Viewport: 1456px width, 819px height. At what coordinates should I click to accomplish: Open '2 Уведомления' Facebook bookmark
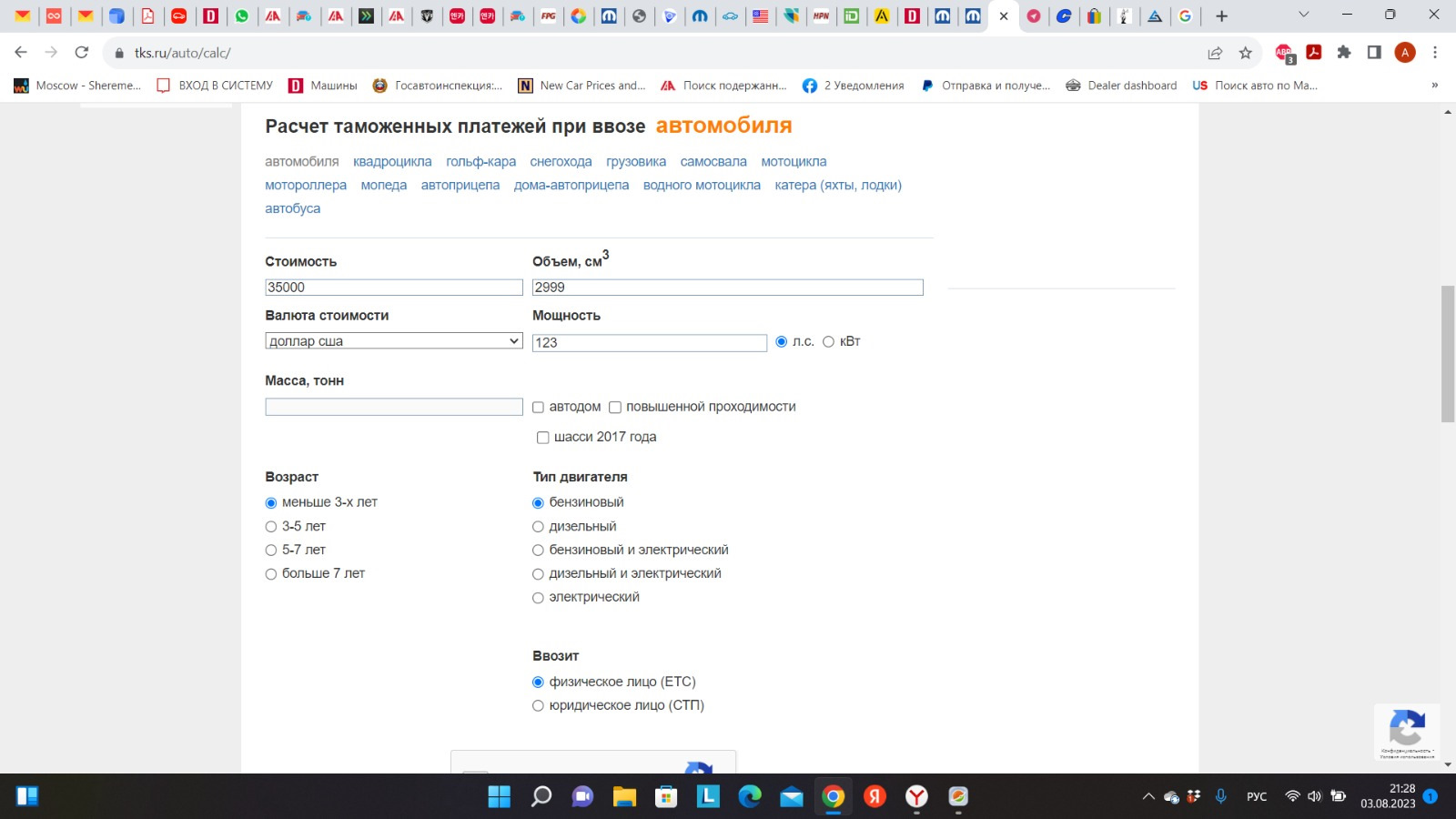pyautogui.click(x=854, y=85)
